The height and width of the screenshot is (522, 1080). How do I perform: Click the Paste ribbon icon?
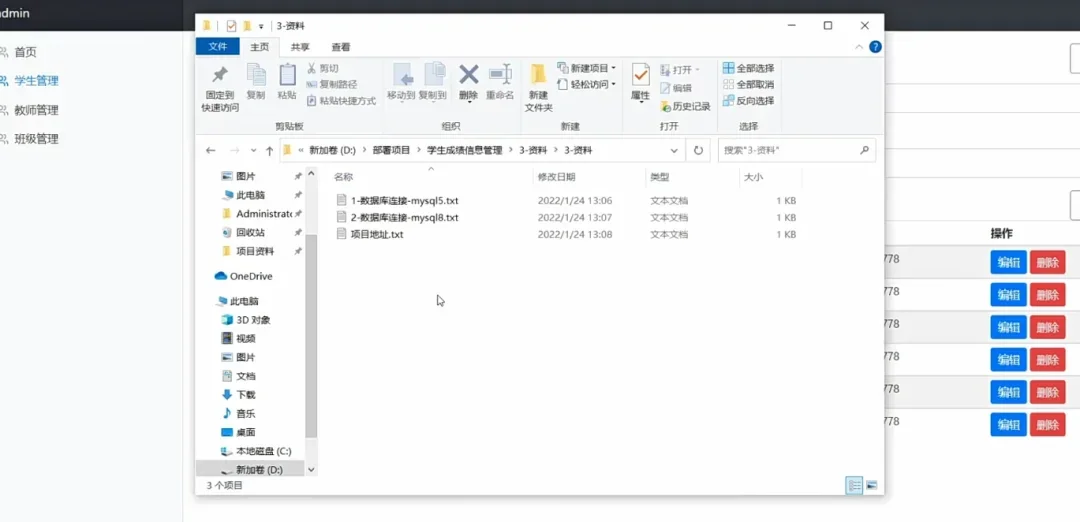point(287,82)
